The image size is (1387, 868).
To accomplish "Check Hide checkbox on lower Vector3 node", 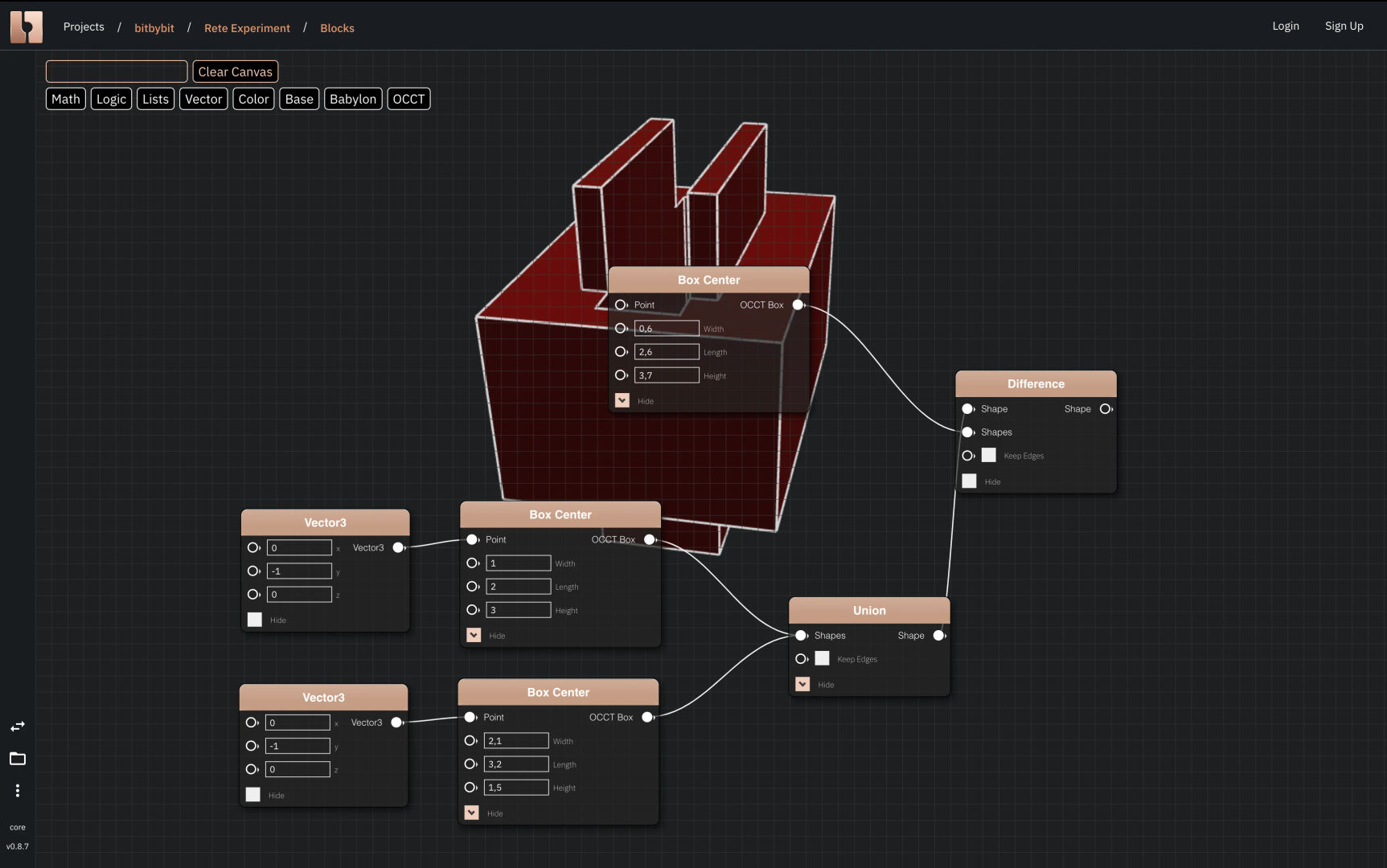I will 253,795.
